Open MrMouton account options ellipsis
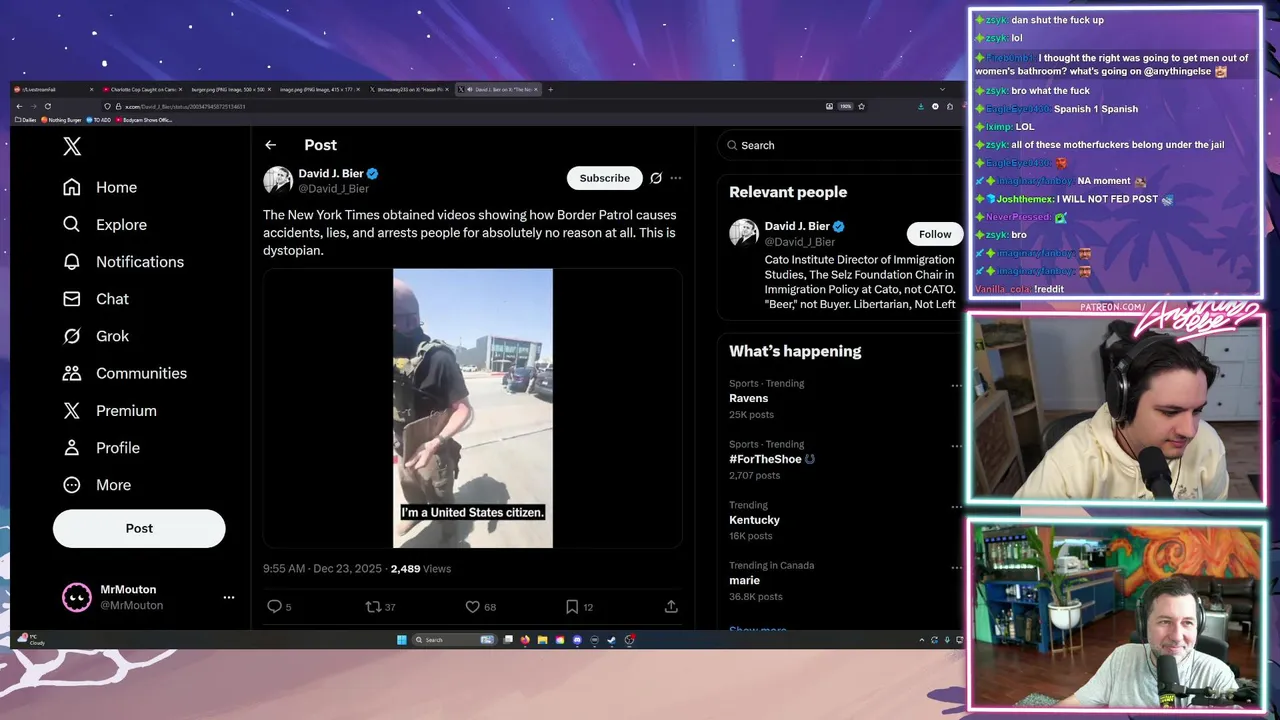Viewport: 1280px width, 720px height. point(229,597)
